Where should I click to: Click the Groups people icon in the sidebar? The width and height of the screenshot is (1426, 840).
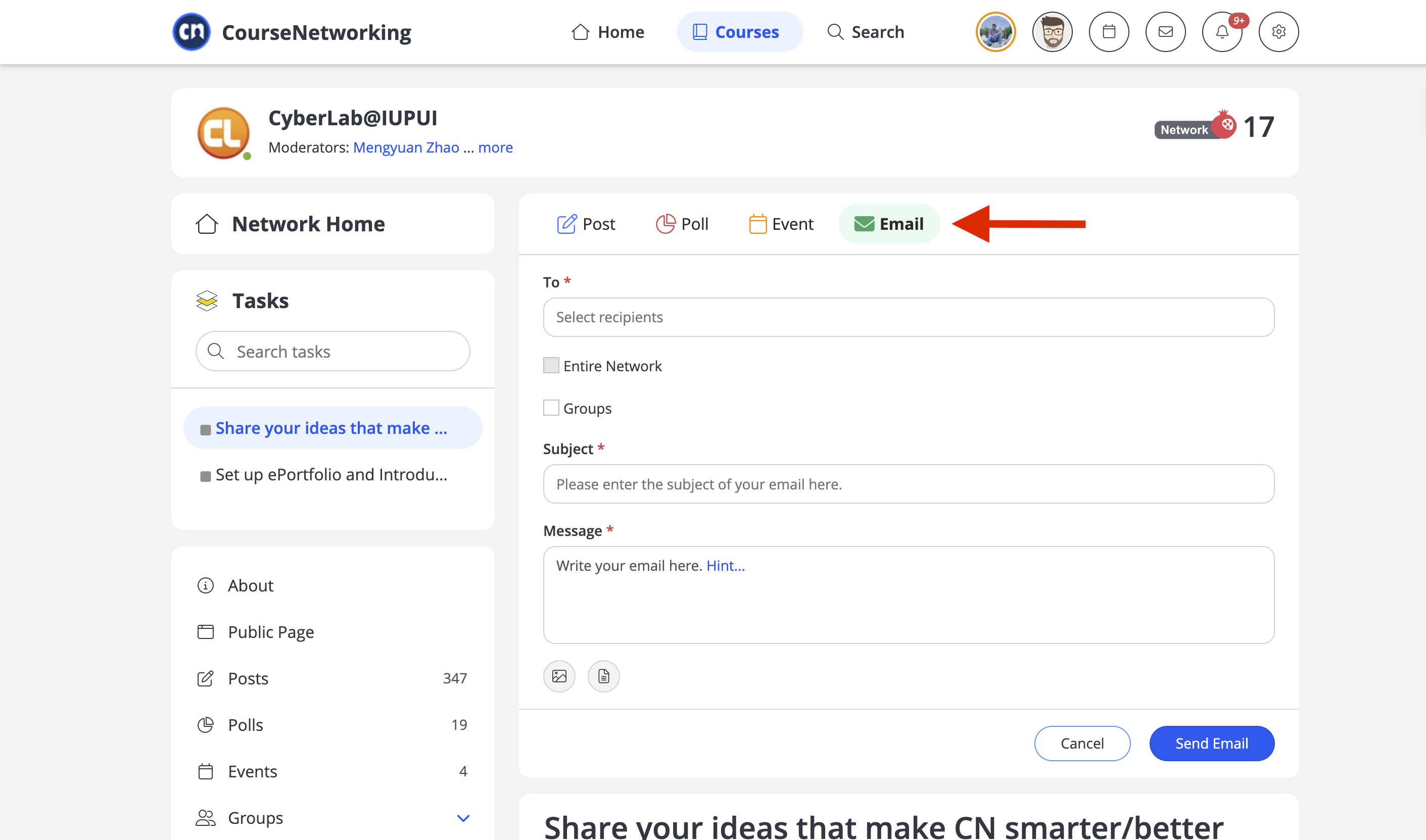click(x=206, y=818)
